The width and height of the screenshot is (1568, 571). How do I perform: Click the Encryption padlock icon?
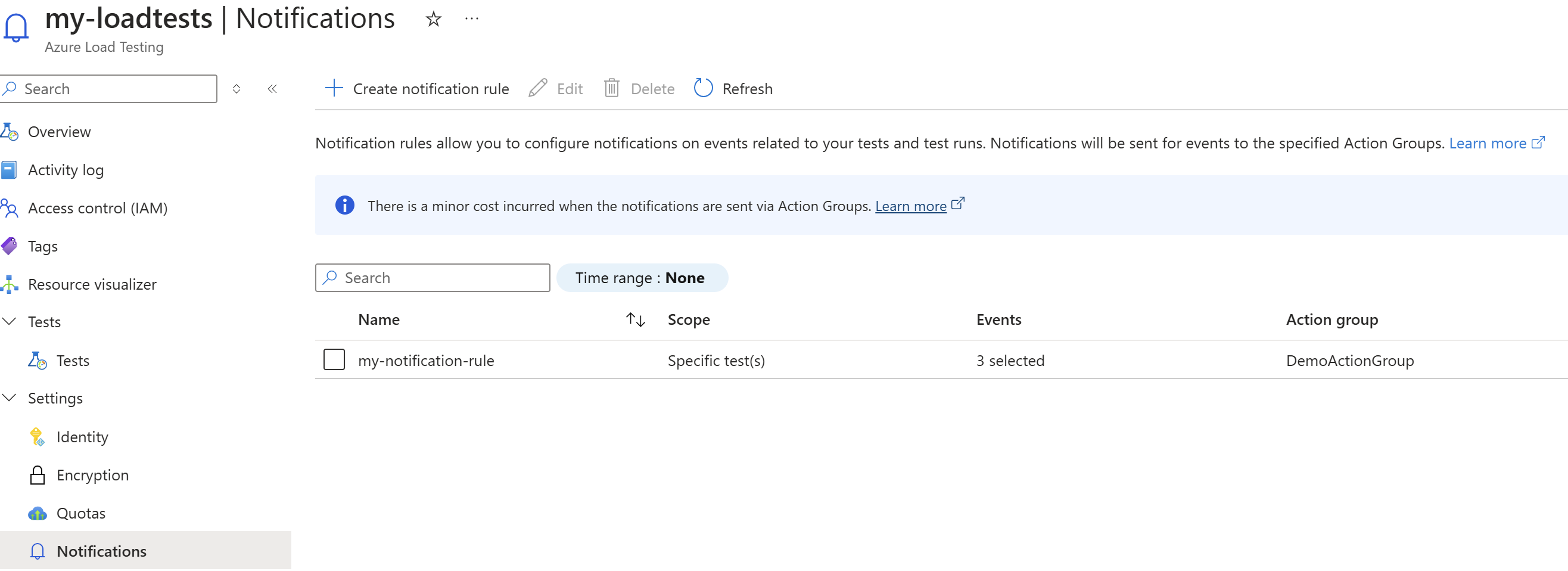coord(37,475)
